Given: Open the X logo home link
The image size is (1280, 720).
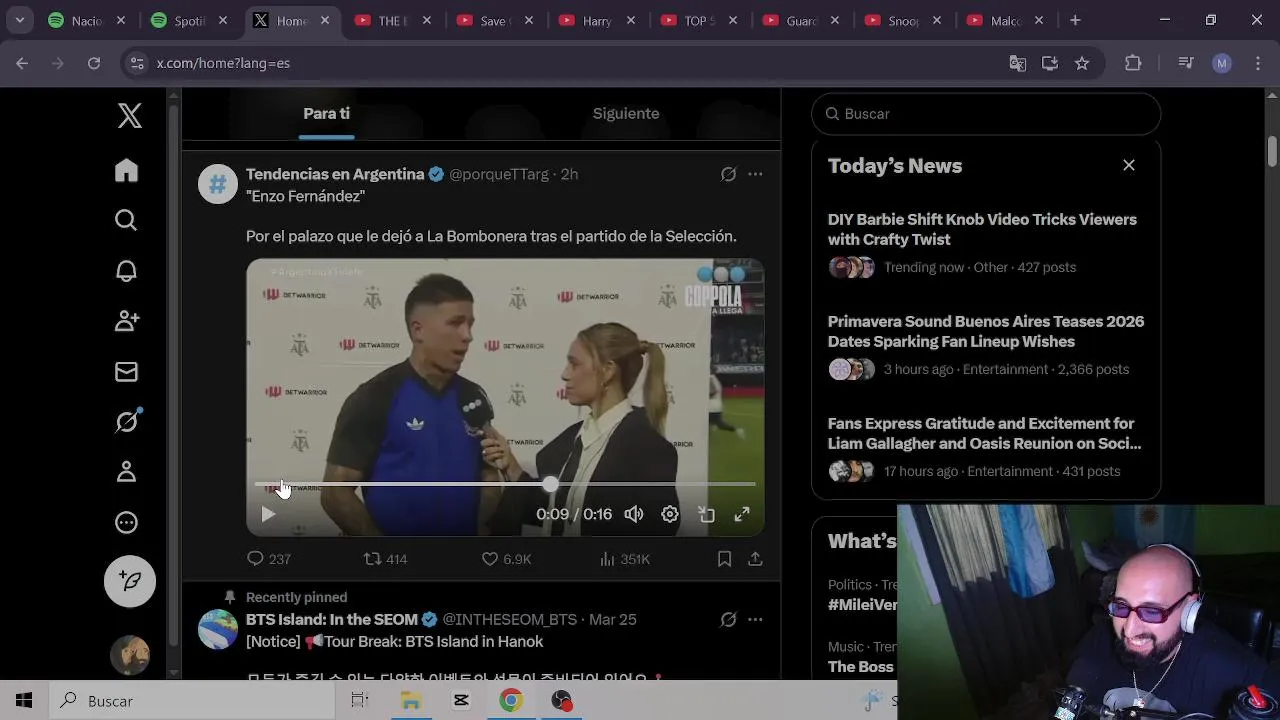Looking at the screenshot, I should pyautogui.click(x=129, y=115).
